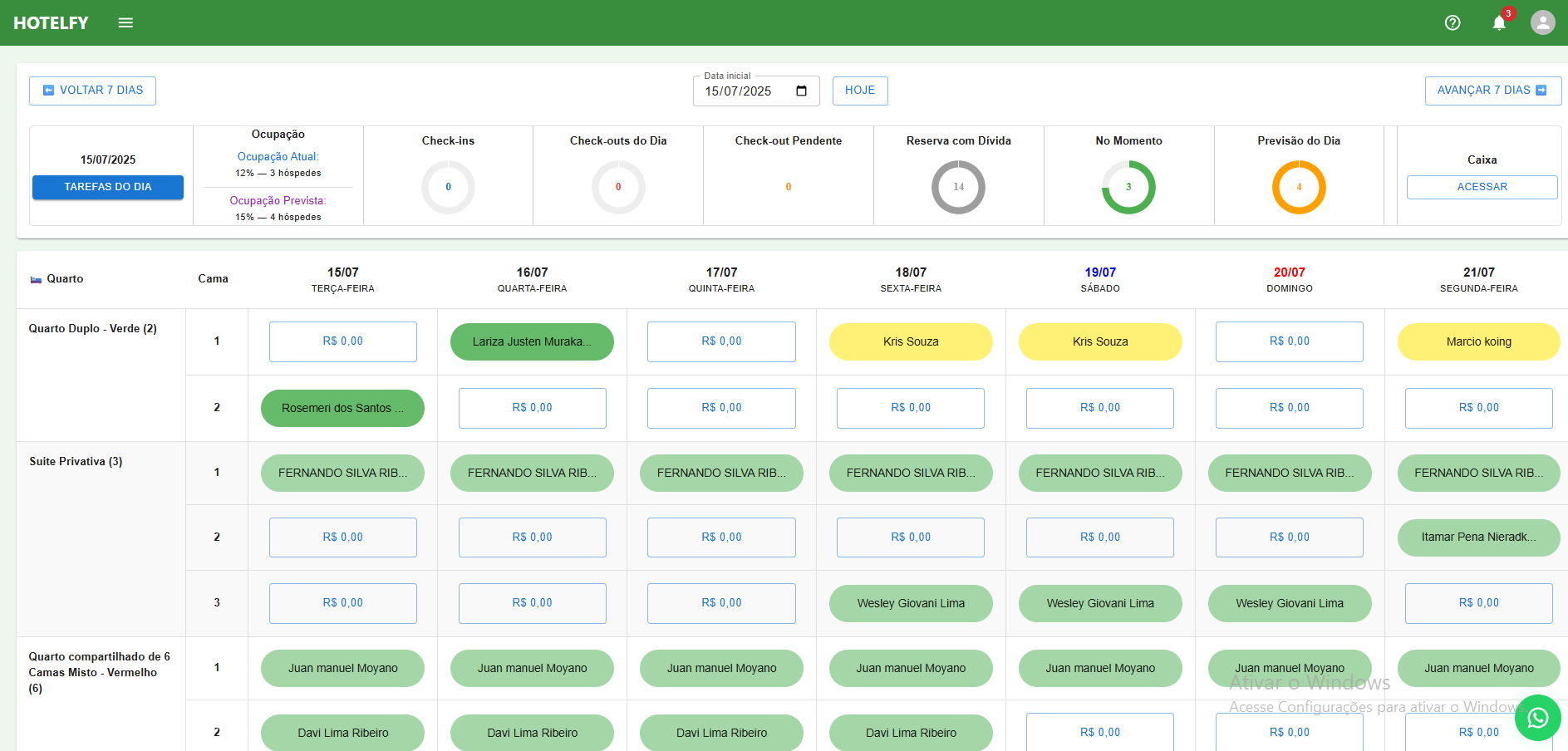Go back with Voltar 7 Dias
Viewport: 1568px width, 751px height.
(92, 91)
